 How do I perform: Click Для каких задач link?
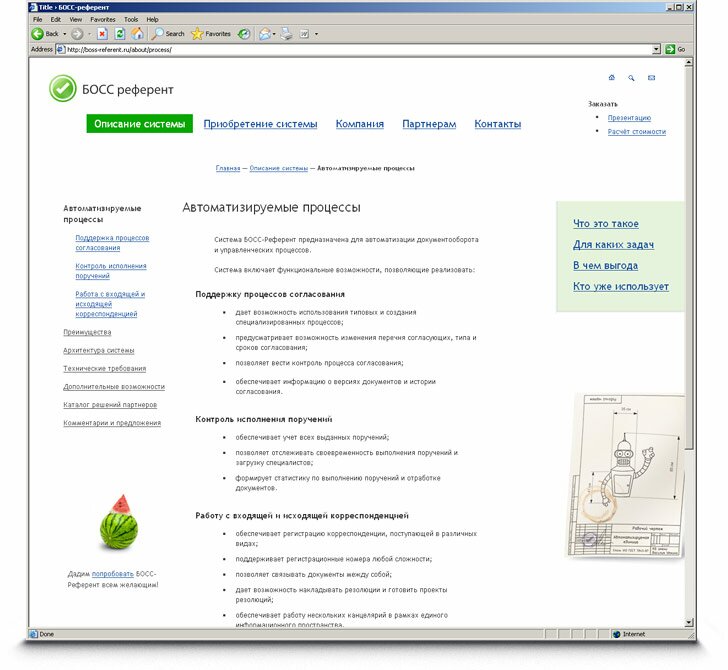(x=613, y=245)
